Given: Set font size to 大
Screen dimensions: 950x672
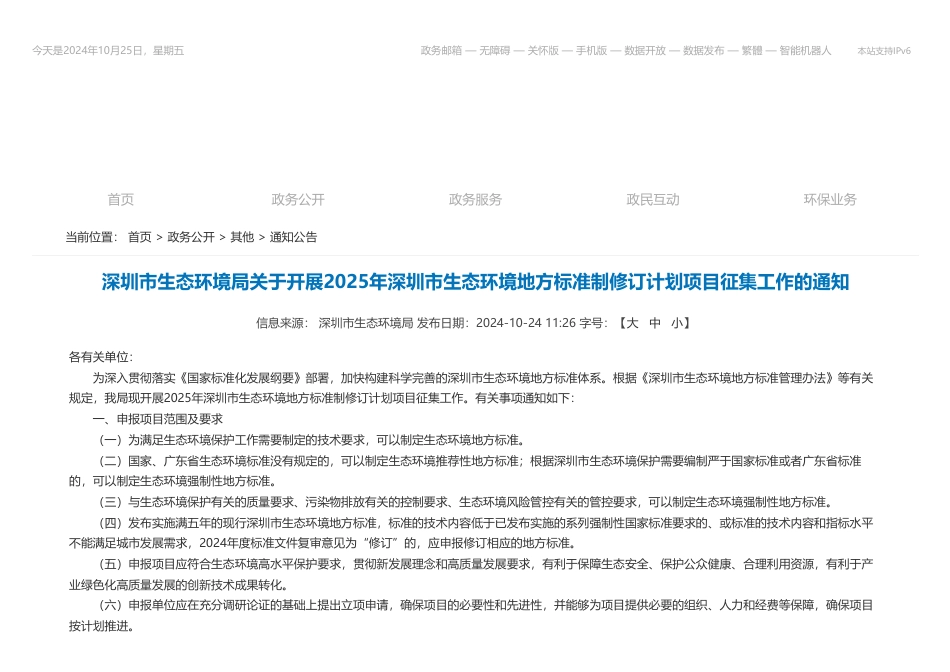Looking at the screenshot, I should pos(632,323).
